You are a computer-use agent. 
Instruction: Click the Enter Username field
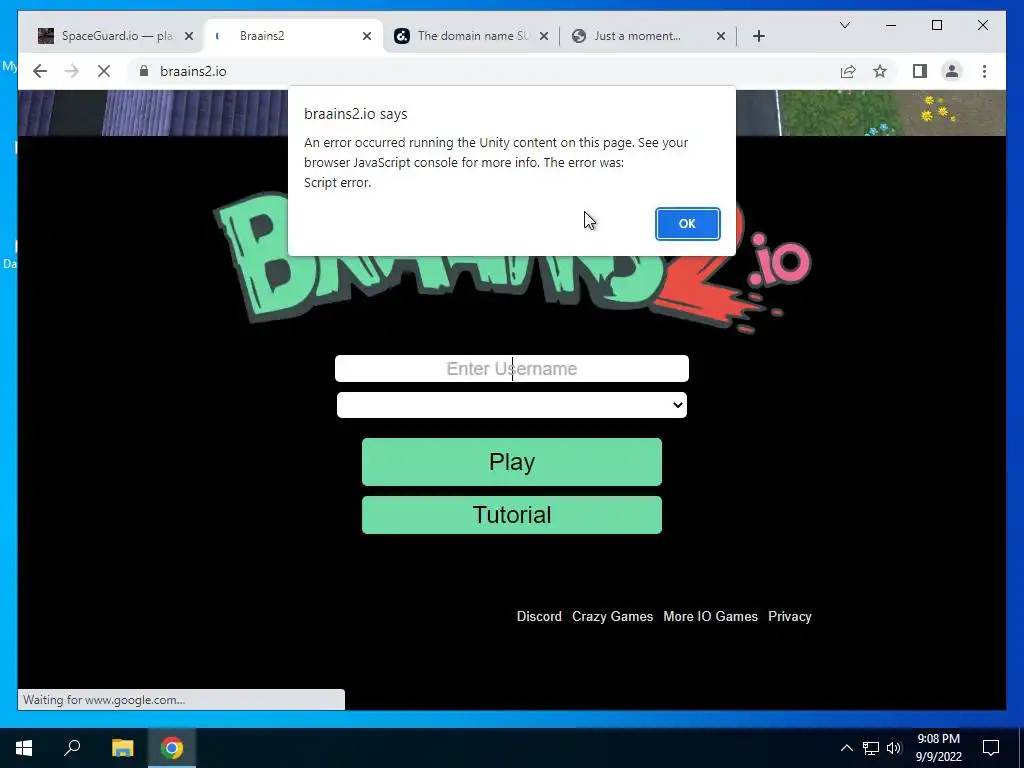tap(512, 368)
